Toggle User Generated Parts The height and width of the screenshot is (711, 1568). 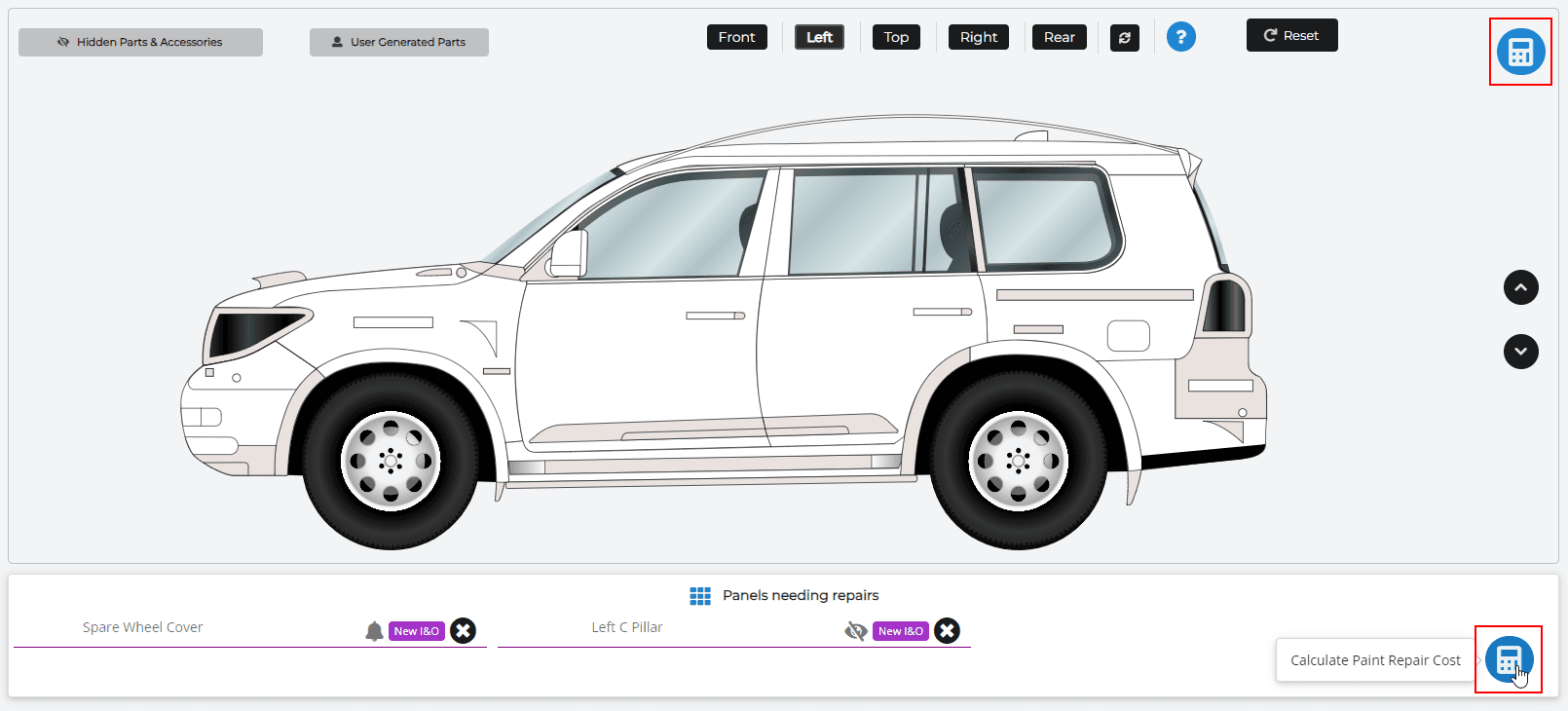coord(399,42)
